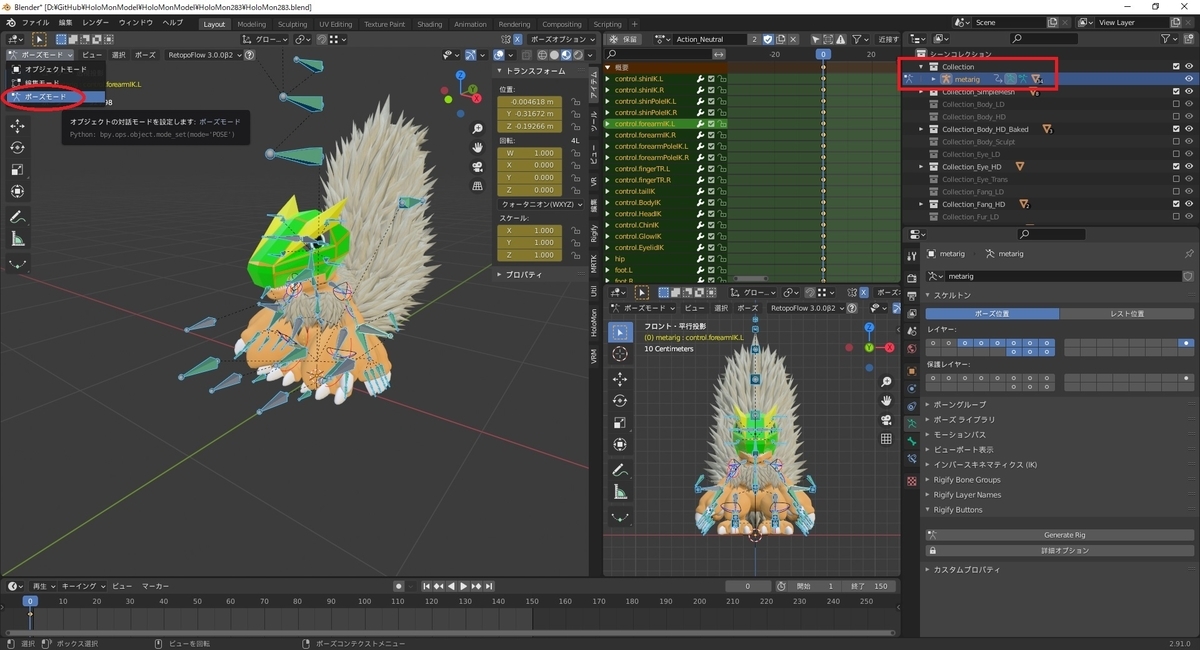Click camera view icon in front viewport
The height and width of the screenshot is (650, 1200).
(x=886, y=420)
